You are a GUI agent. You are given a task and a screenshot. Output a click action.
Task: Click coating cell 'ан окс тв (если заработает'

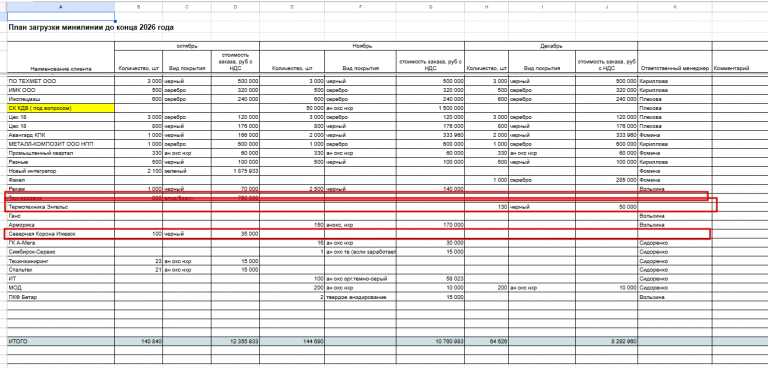pyautogui.click(x=360, y=252)
